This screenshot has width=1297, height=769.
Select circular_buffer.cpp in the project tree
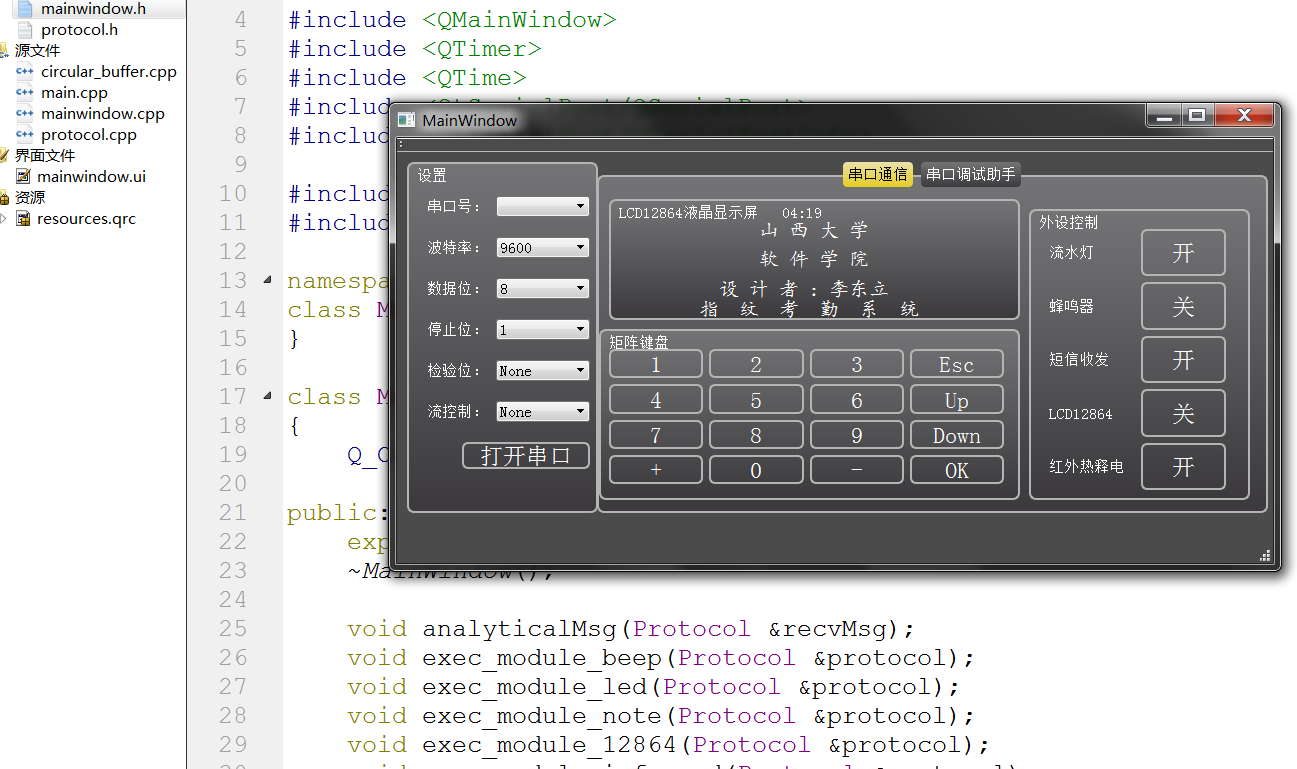click(109, 72)
